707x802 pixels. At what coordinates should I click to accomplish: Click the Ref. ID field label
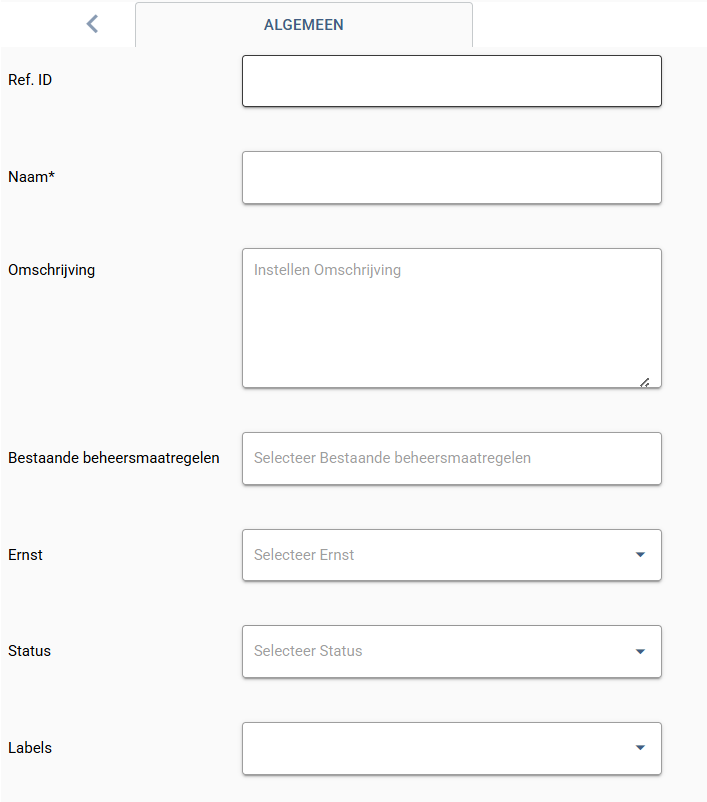30,80
